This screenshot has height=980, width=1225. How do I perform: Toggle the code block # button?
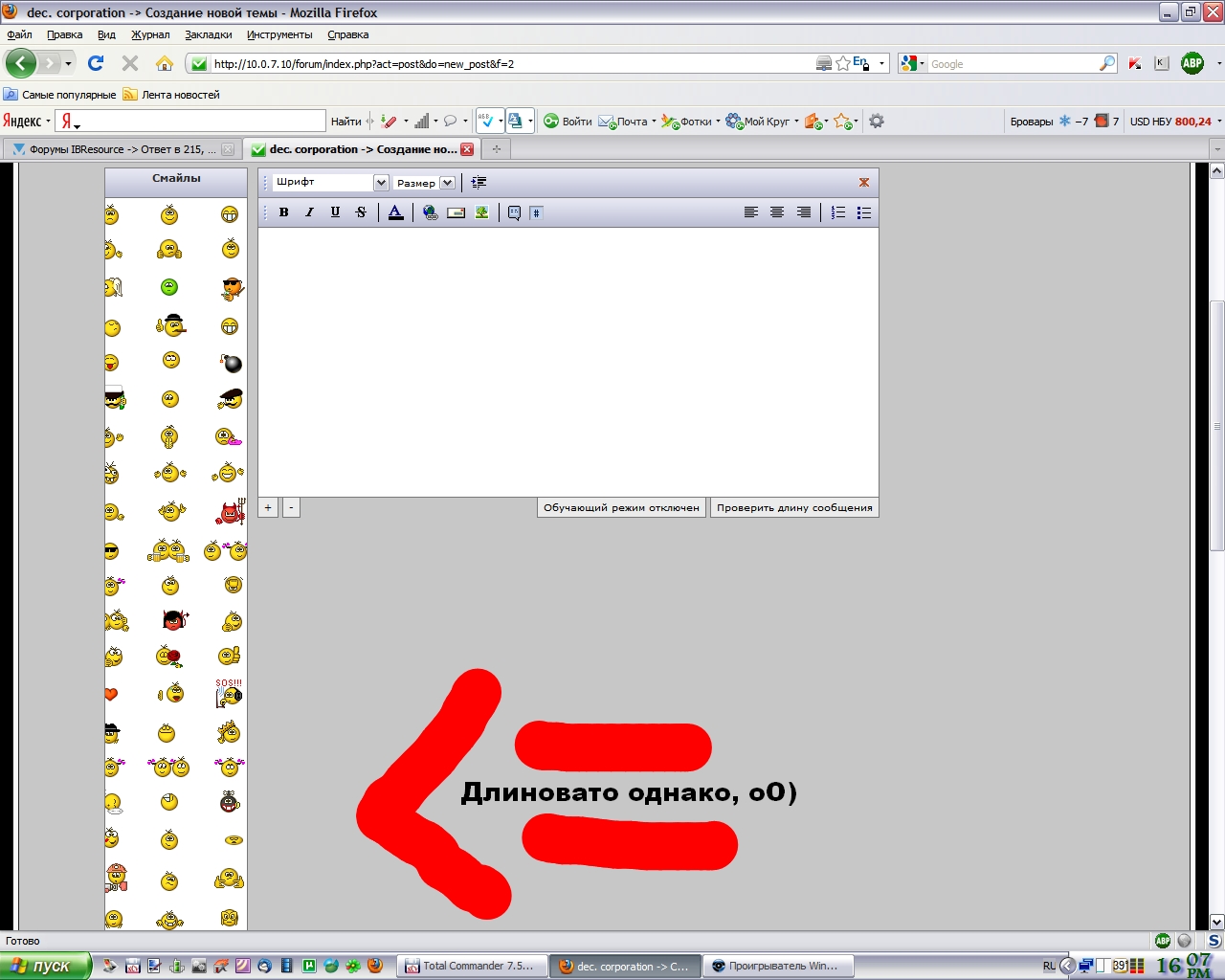click(536, 212)
